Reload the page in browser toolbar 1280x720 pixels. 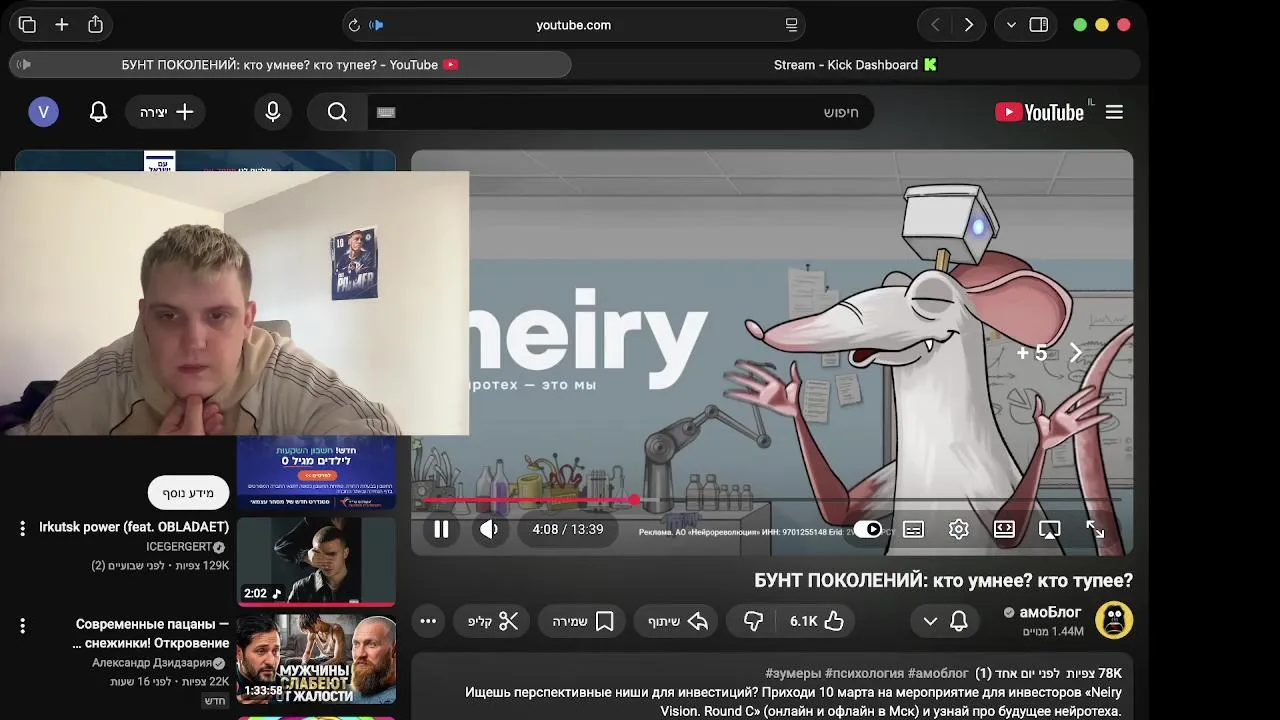(353, 25)
